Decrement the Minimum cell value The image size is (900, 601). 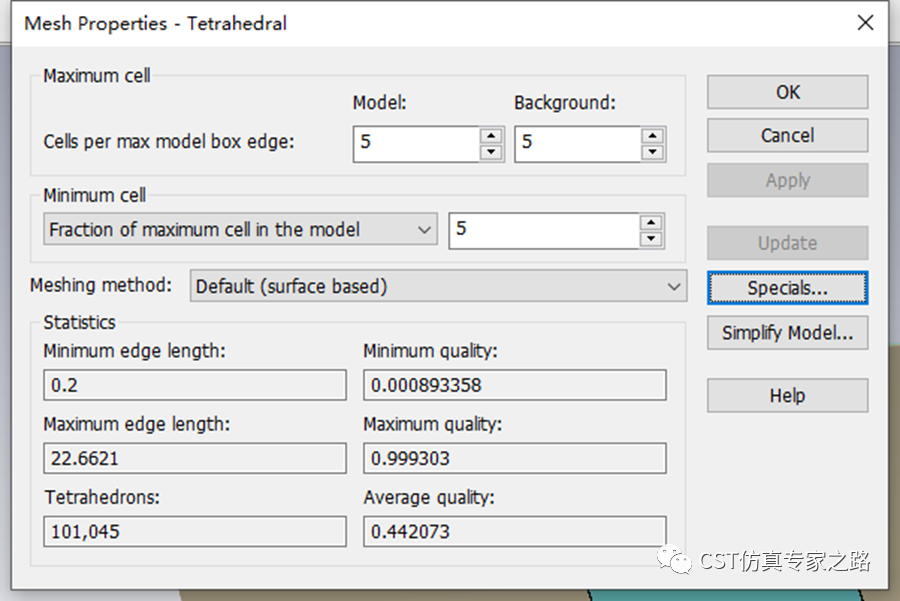point(653,238)
